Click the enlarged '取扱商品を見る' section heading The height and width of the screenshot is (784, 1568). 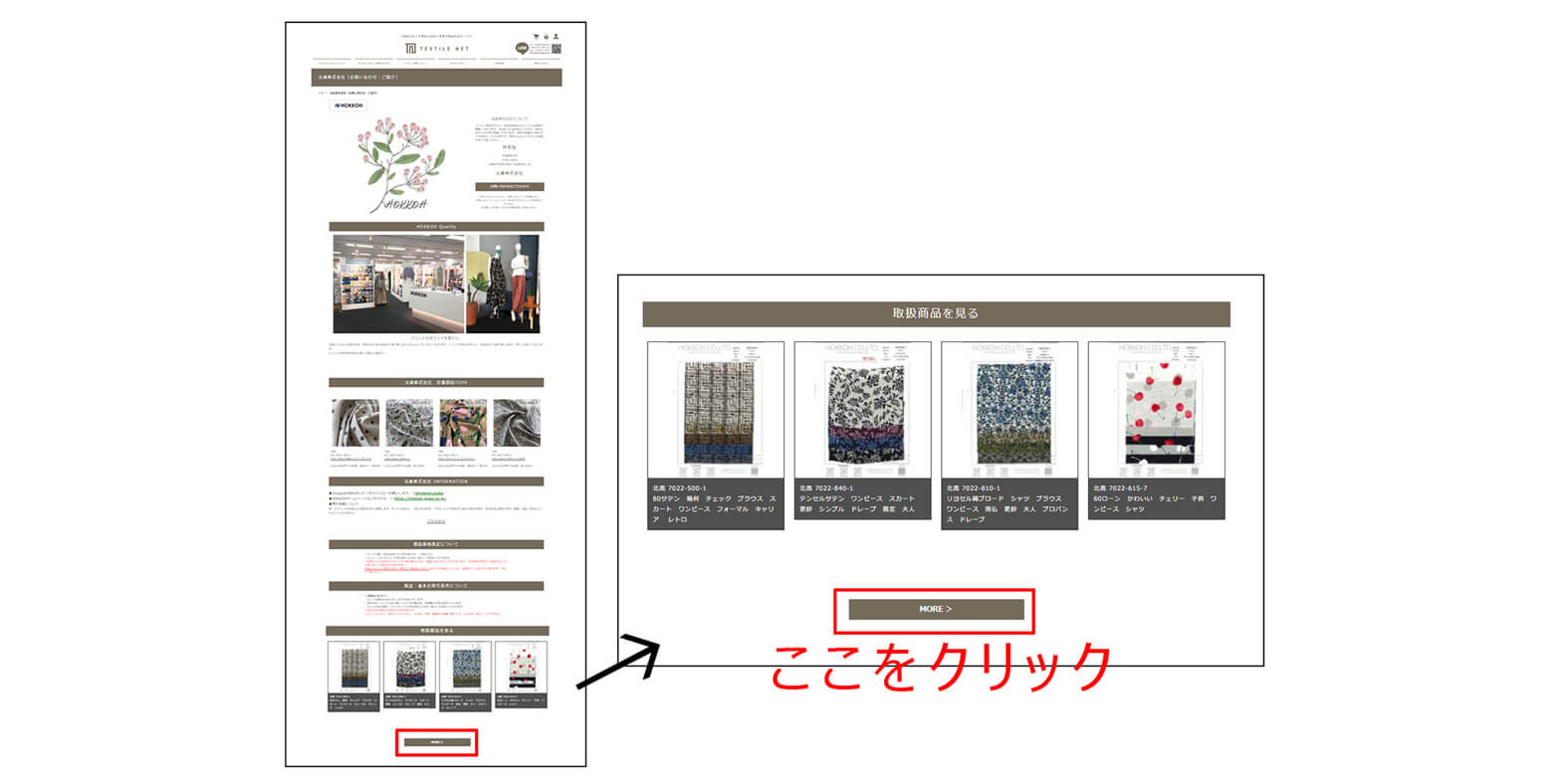coord(936,313)
